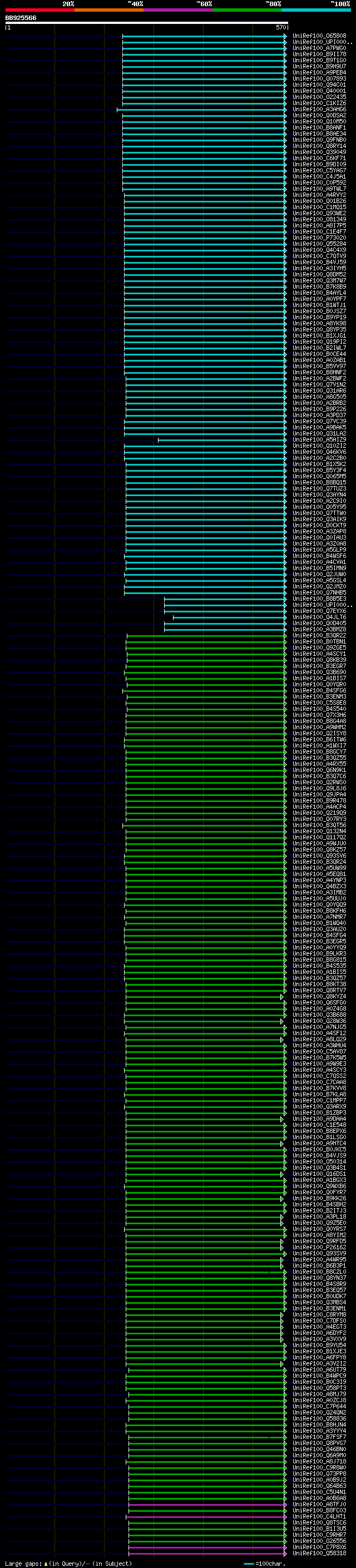Click the short cyan bar of UniRef100_Q4JLT6
356x1568 pixels.
[x=229, y=617]
